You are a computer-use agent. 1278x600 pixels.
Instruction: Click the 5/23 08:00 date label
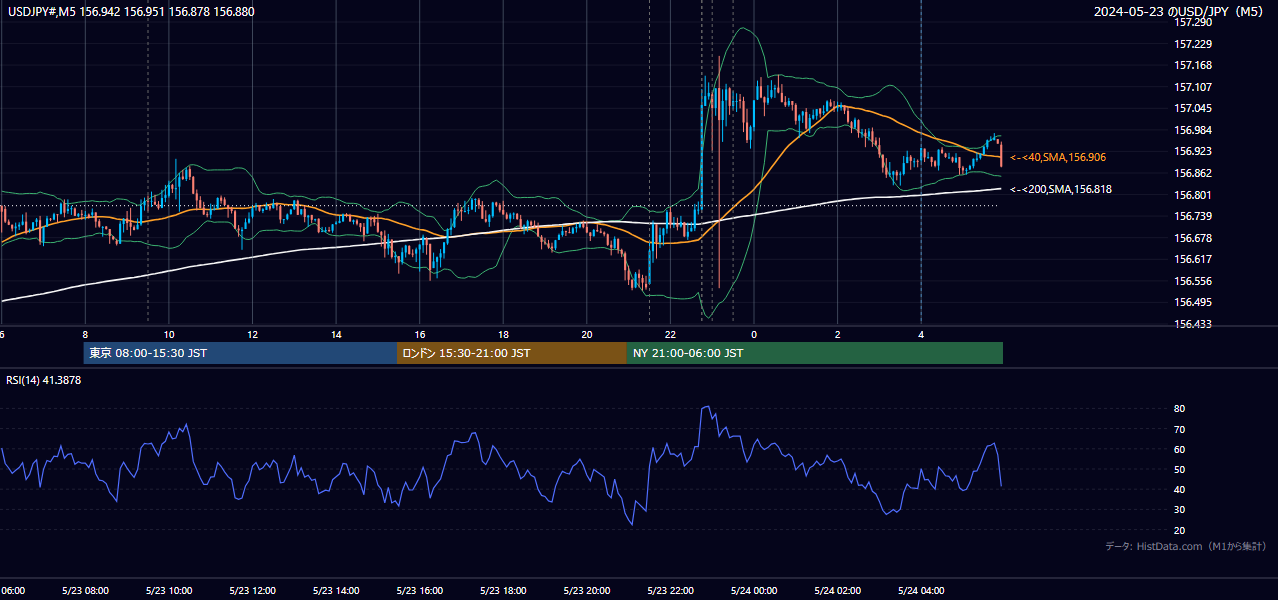pyautogui.click(x=85, y=591)
